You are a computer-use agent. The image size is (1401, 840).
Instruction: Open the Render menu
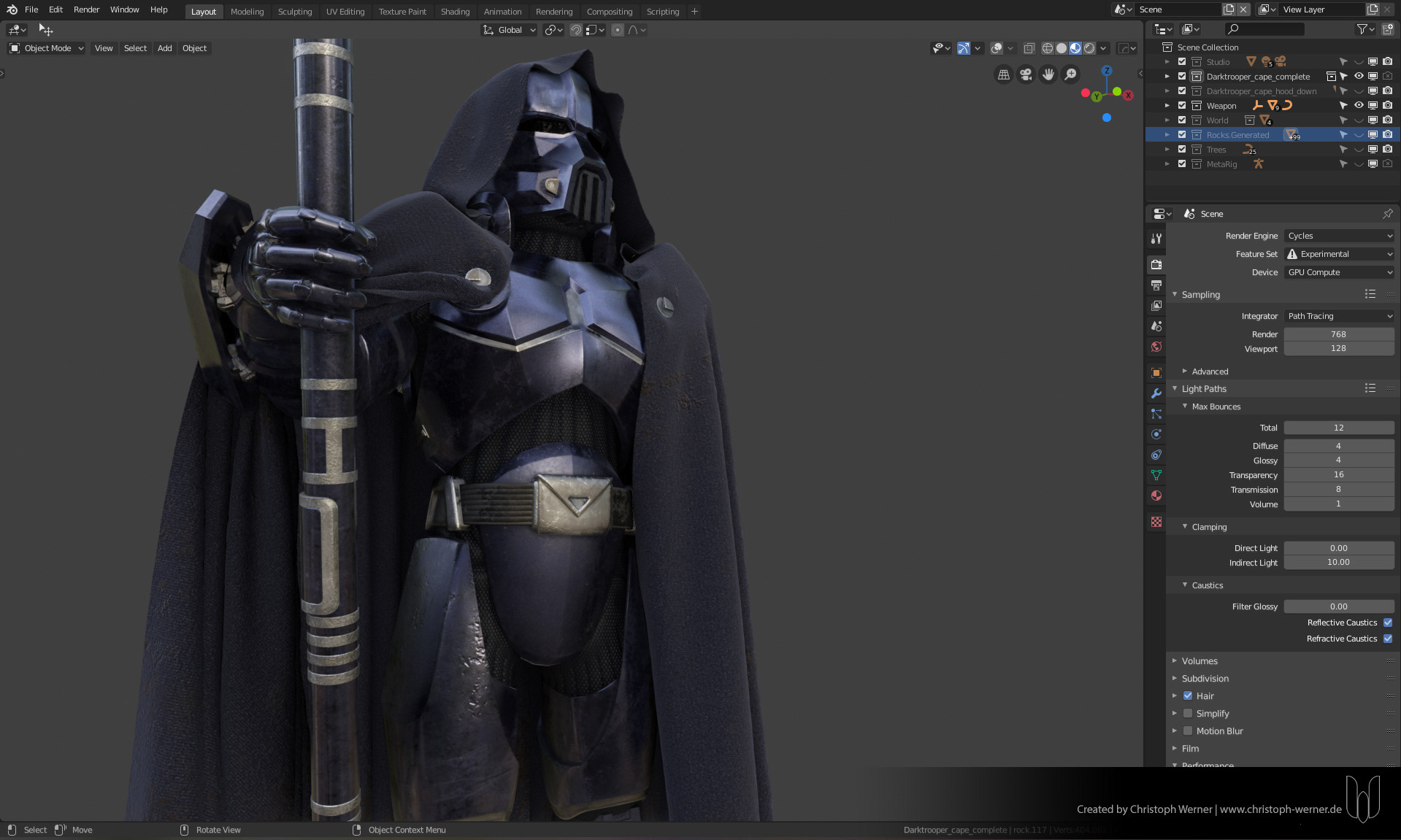coord(86,9)
